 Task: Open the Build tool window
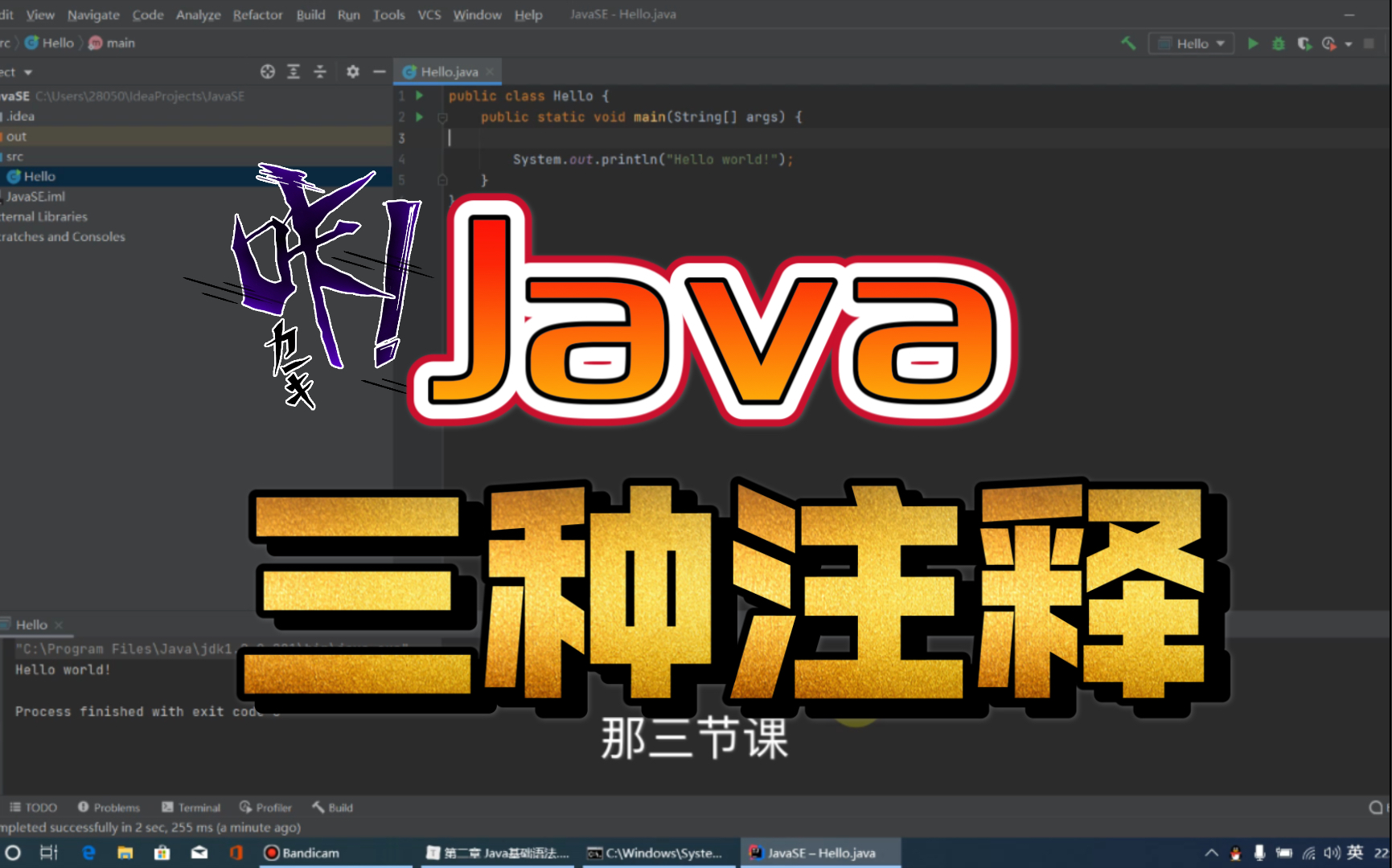(332, 807)
